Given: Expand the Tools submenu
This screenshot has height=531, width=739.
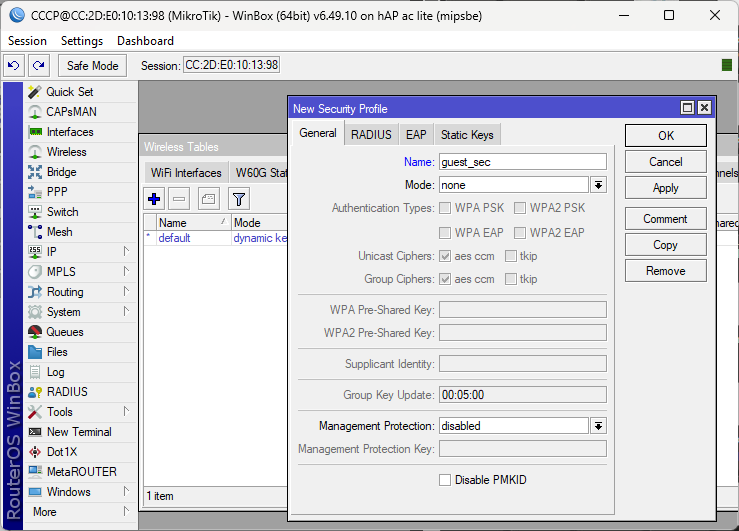Looking at the screenshot, I should (126, 411).
